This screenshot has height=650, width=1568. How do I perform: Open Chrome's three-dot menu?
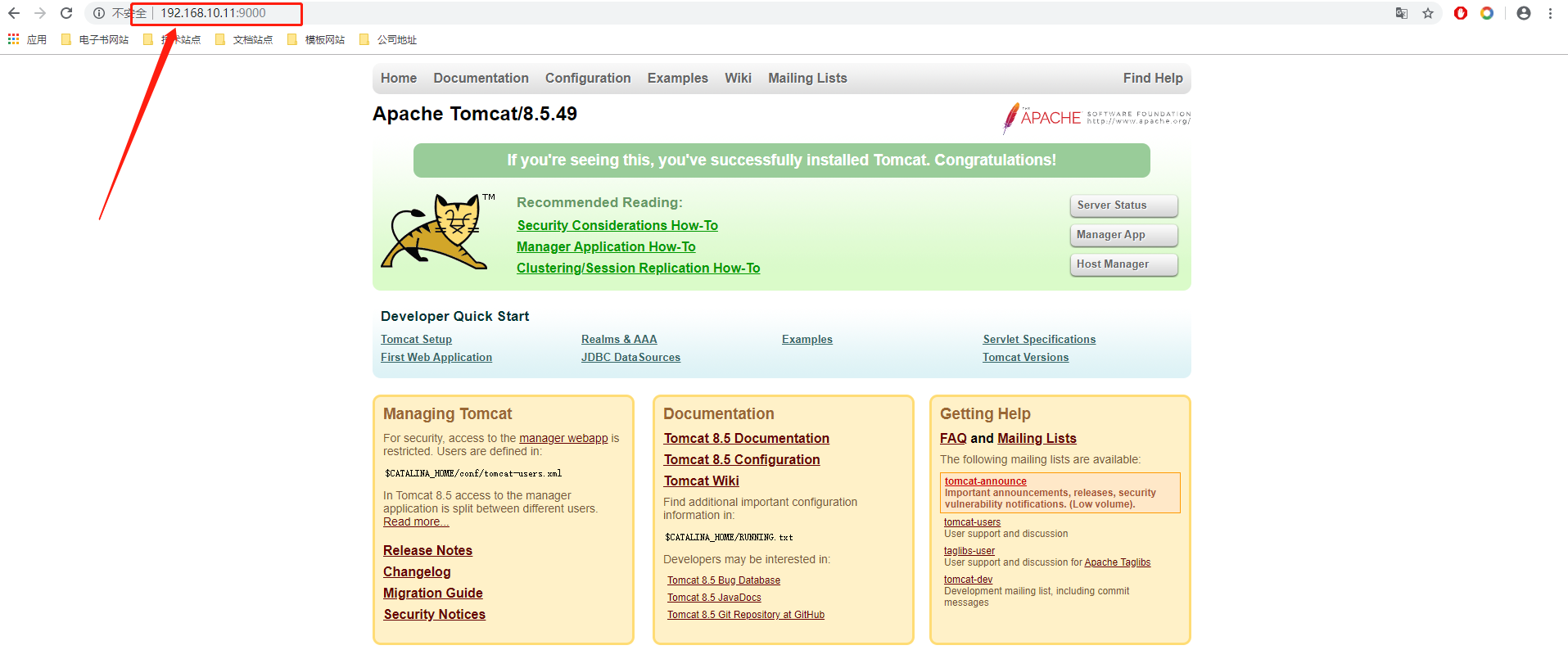pos(1550,13)
